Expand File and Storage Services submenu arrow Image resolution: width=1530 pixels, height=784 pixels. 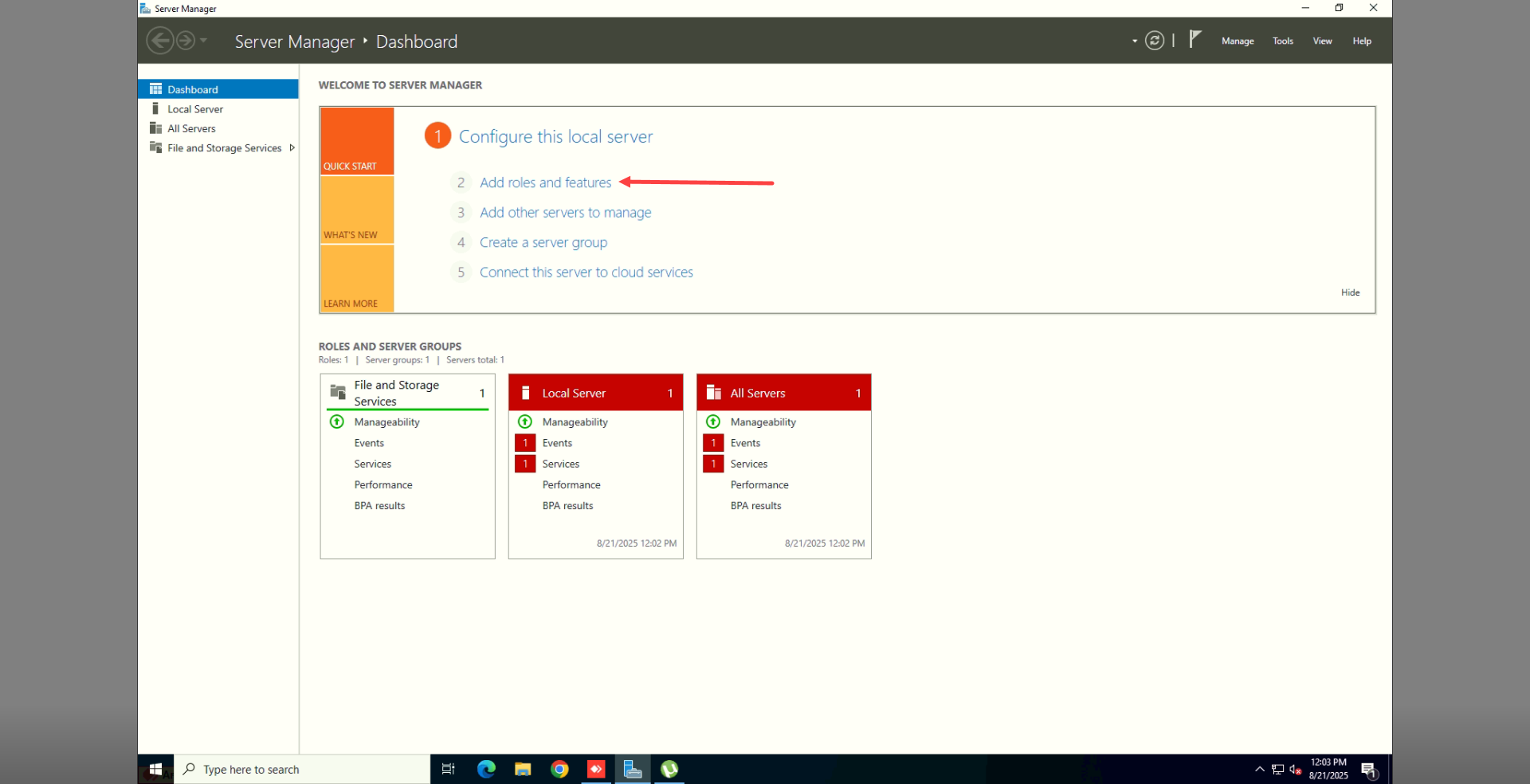pos(292,148)
